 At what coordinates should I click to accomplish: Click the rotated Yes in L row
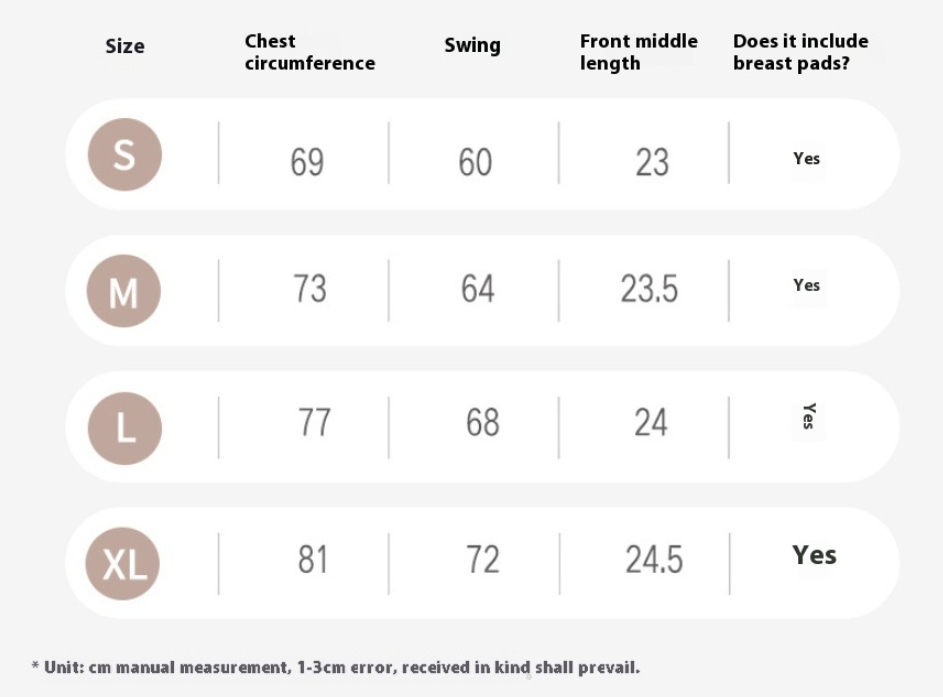coord(809,416)
